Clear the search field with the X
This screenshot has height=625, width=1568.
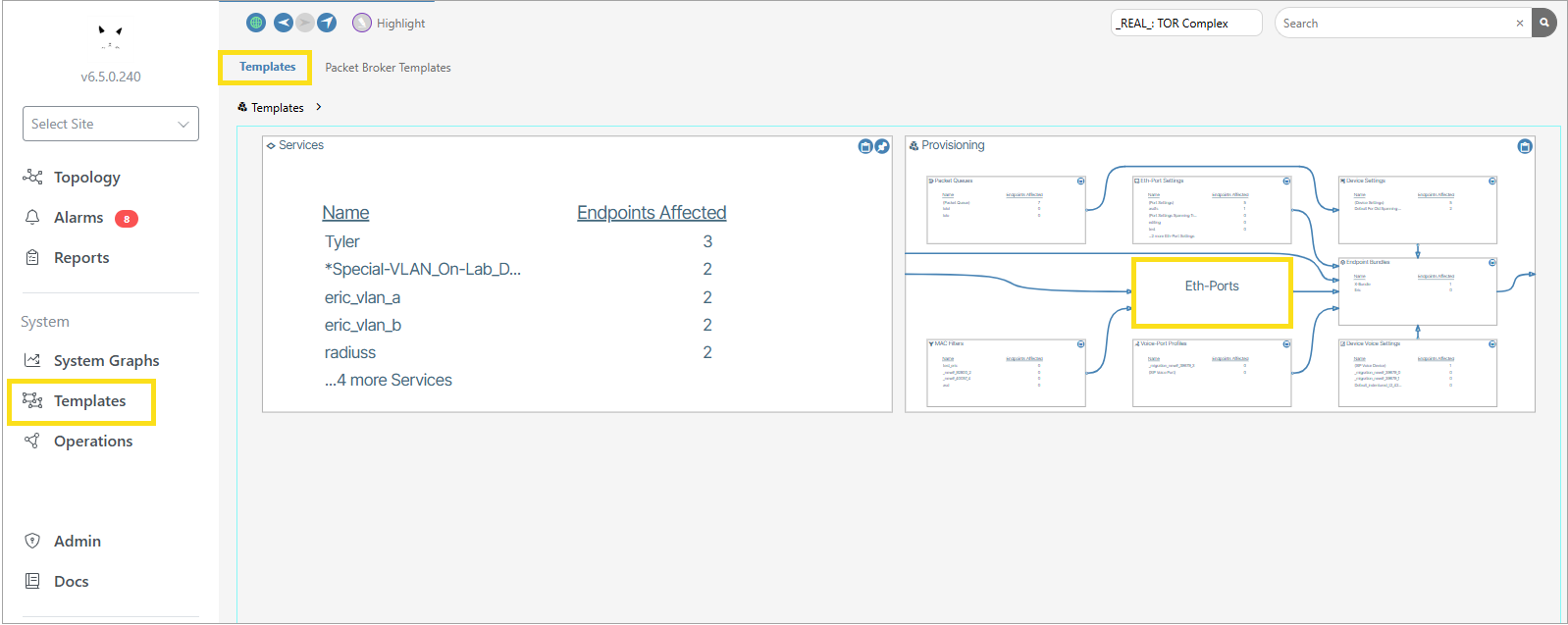click(x=1520, y=24)
